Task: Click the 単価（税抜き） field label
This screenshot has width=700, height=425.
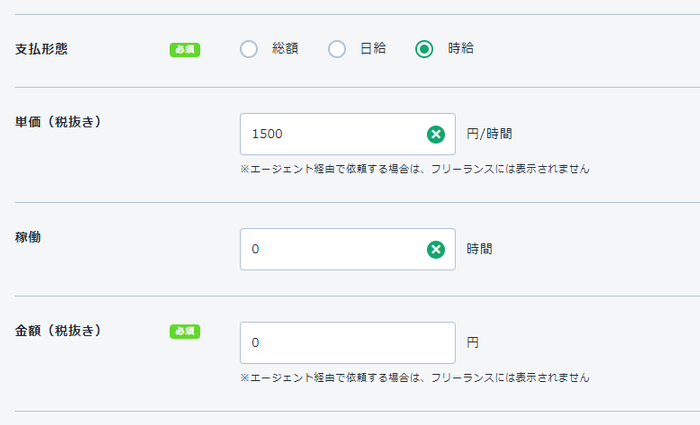Action: click(59, 121)
